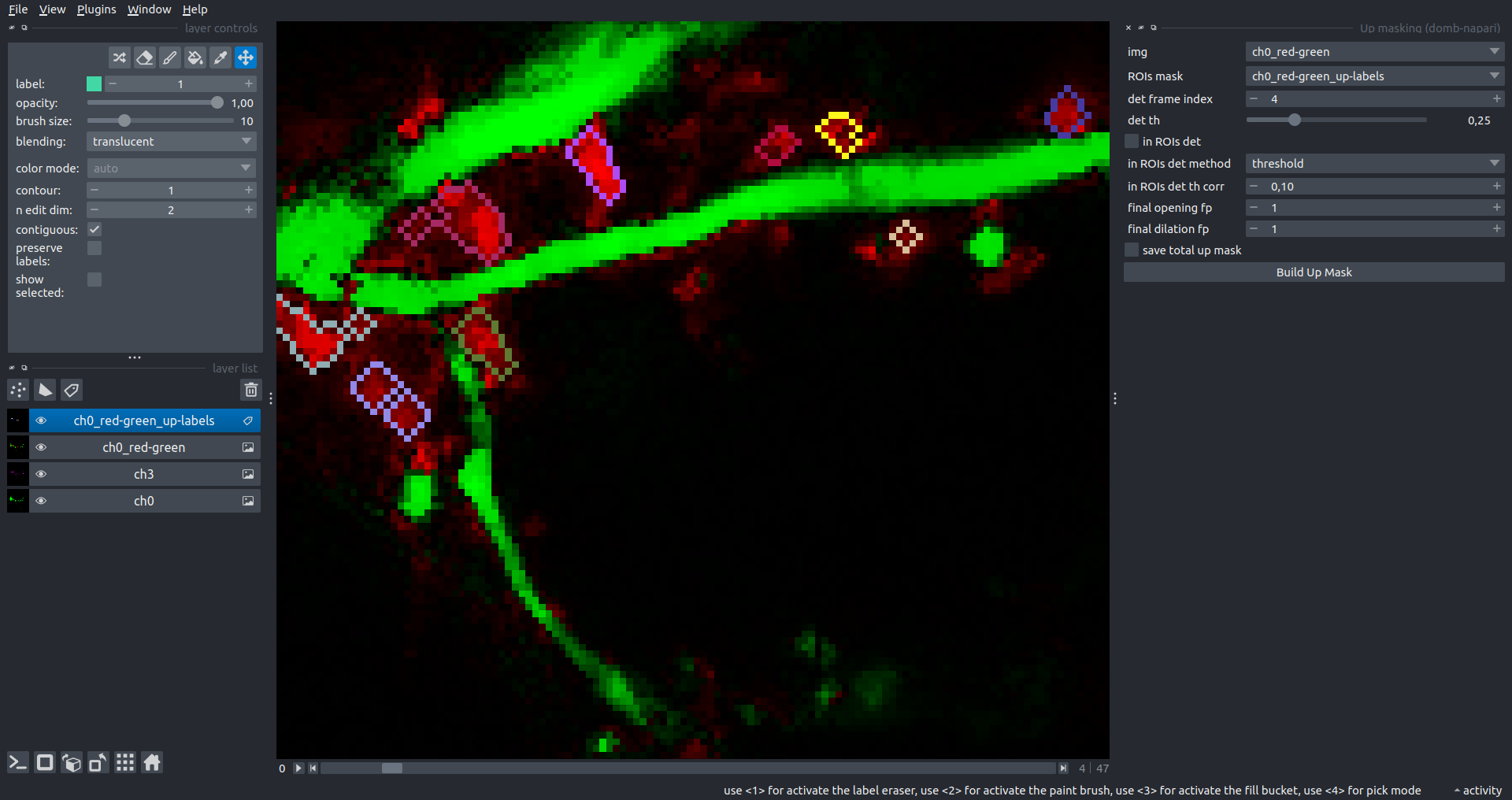Viewport: 1512px width, 800px height.
Task: Click Build Up Mask button
Action: pyautogui.click(x=1314, y=272)
